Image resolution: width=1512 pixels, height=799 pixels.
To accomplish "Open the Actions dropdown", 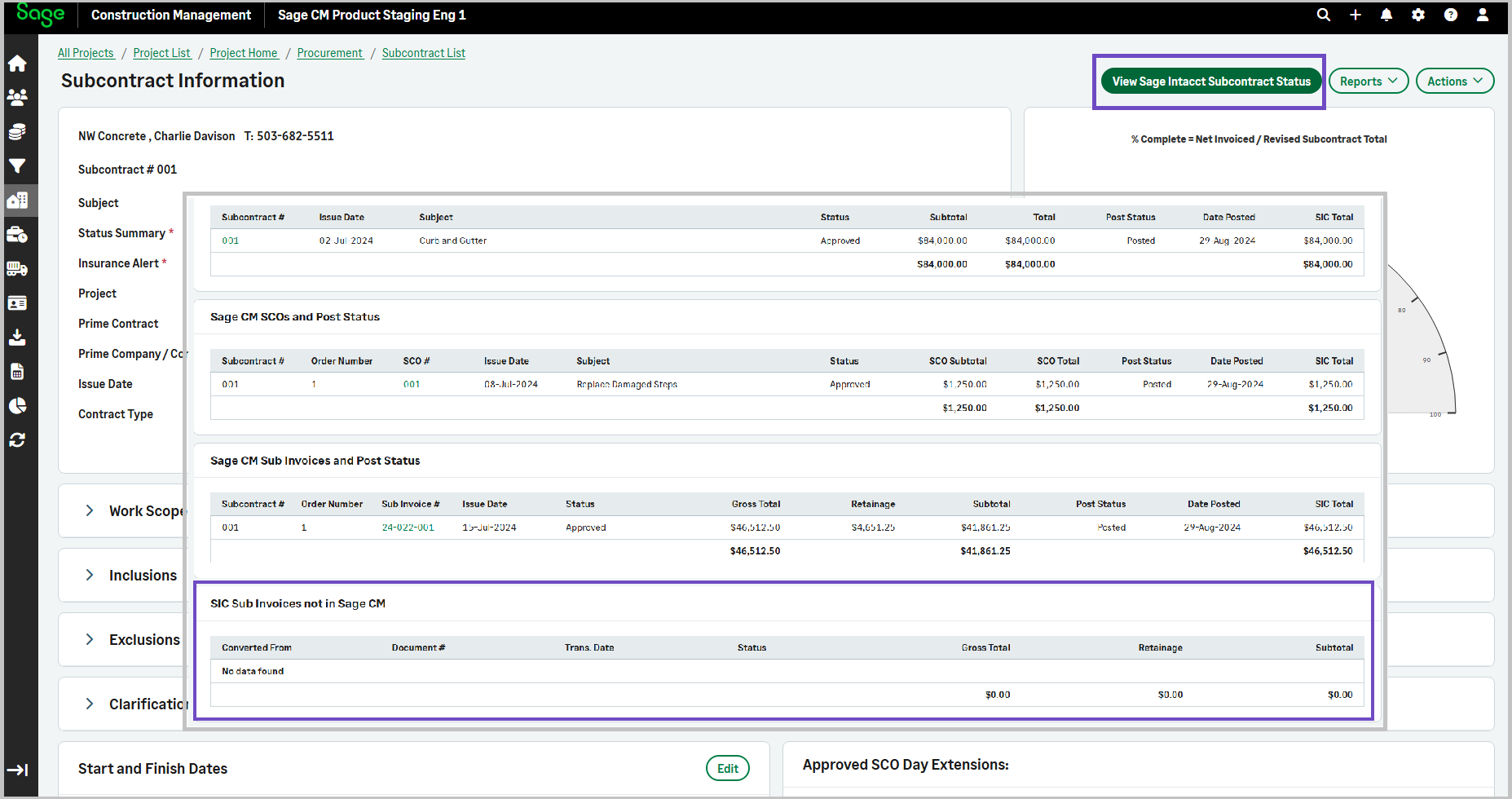I will tap(1455, 82).
